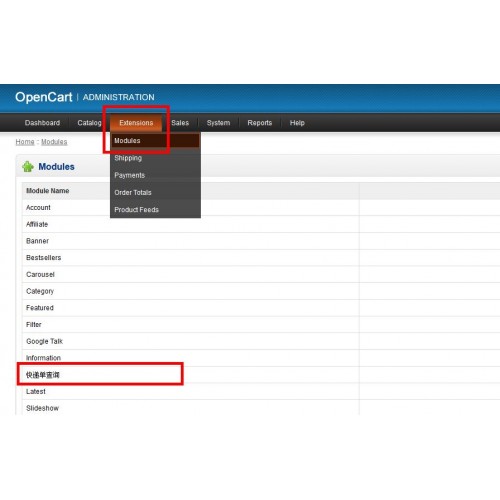Select the Slideshow module row
The image size is (500, 500).
(191, 408)
